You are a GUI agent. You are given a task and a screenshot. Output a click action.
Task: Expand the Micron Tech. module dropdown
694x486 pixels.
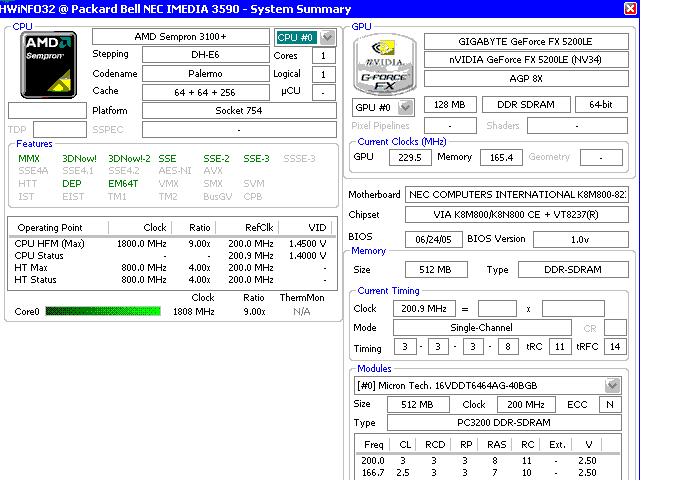click(613, 386)
